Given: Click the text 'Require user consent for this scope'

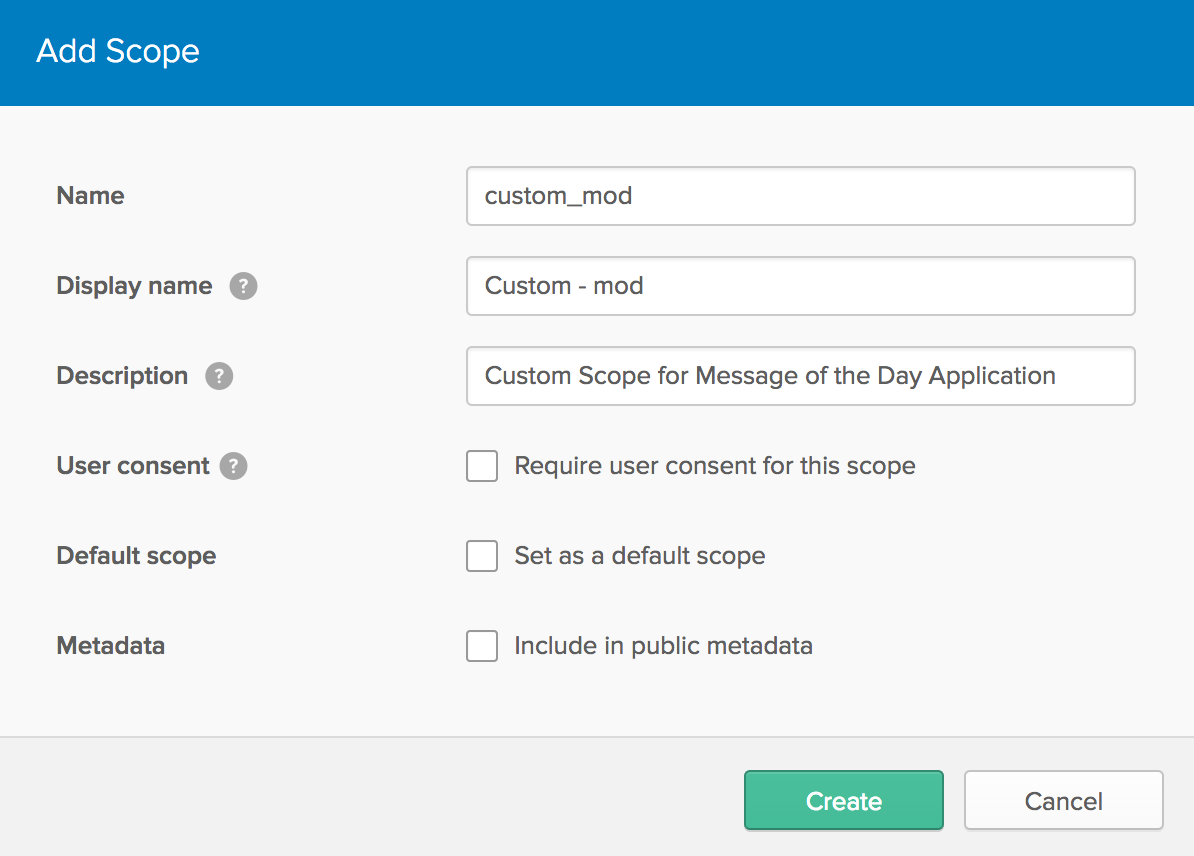Looking at the screenshot, I should 714,466.
